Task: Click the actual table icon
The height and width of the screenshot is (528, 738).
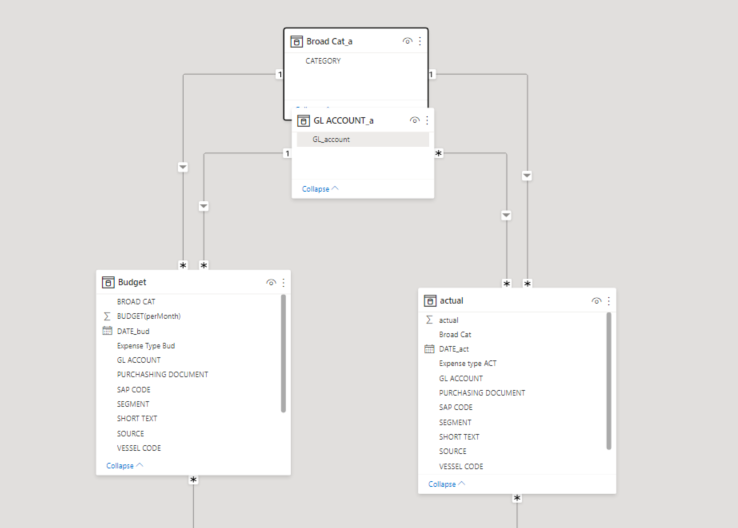Action: coord(430,301)
